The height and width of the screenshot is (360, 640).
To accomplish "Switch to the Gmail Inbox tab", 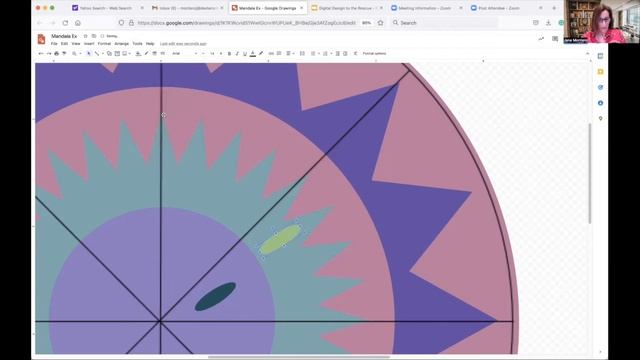I will (187, 8).
